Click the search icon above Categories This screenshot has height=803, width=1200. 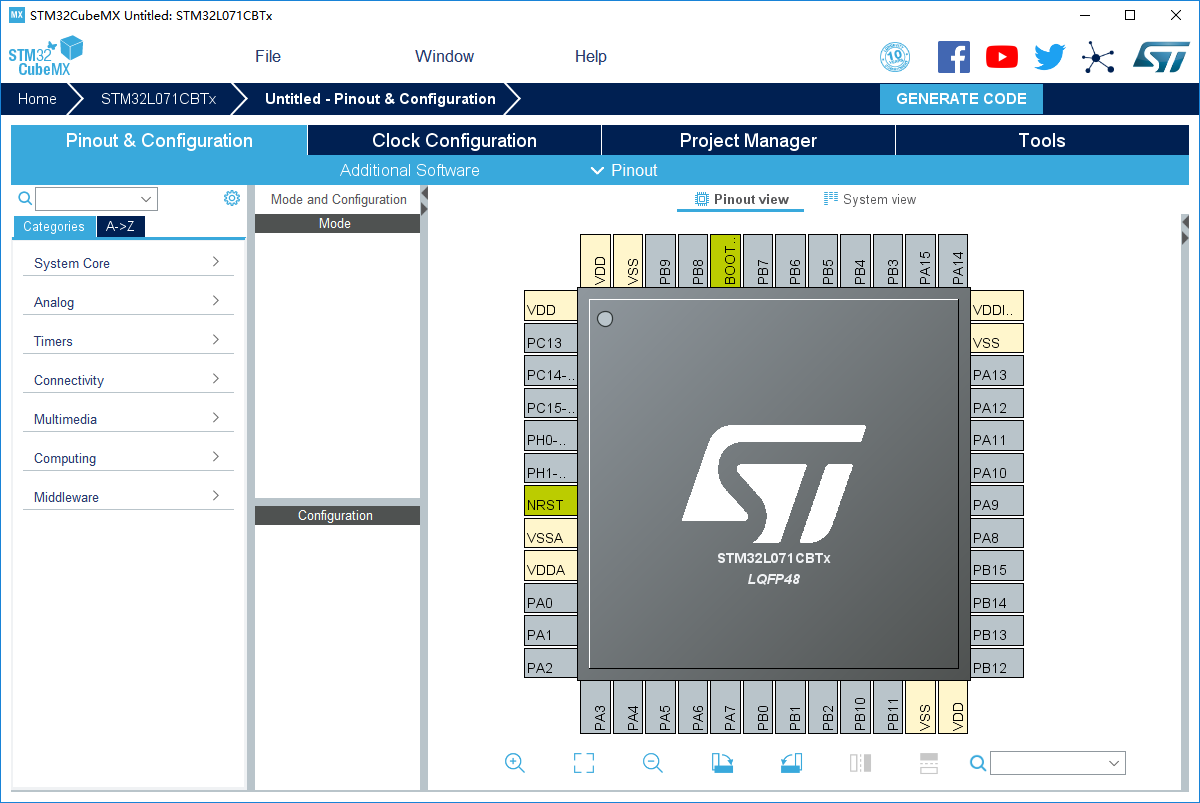pyautogui.click(x=25, y=198)
